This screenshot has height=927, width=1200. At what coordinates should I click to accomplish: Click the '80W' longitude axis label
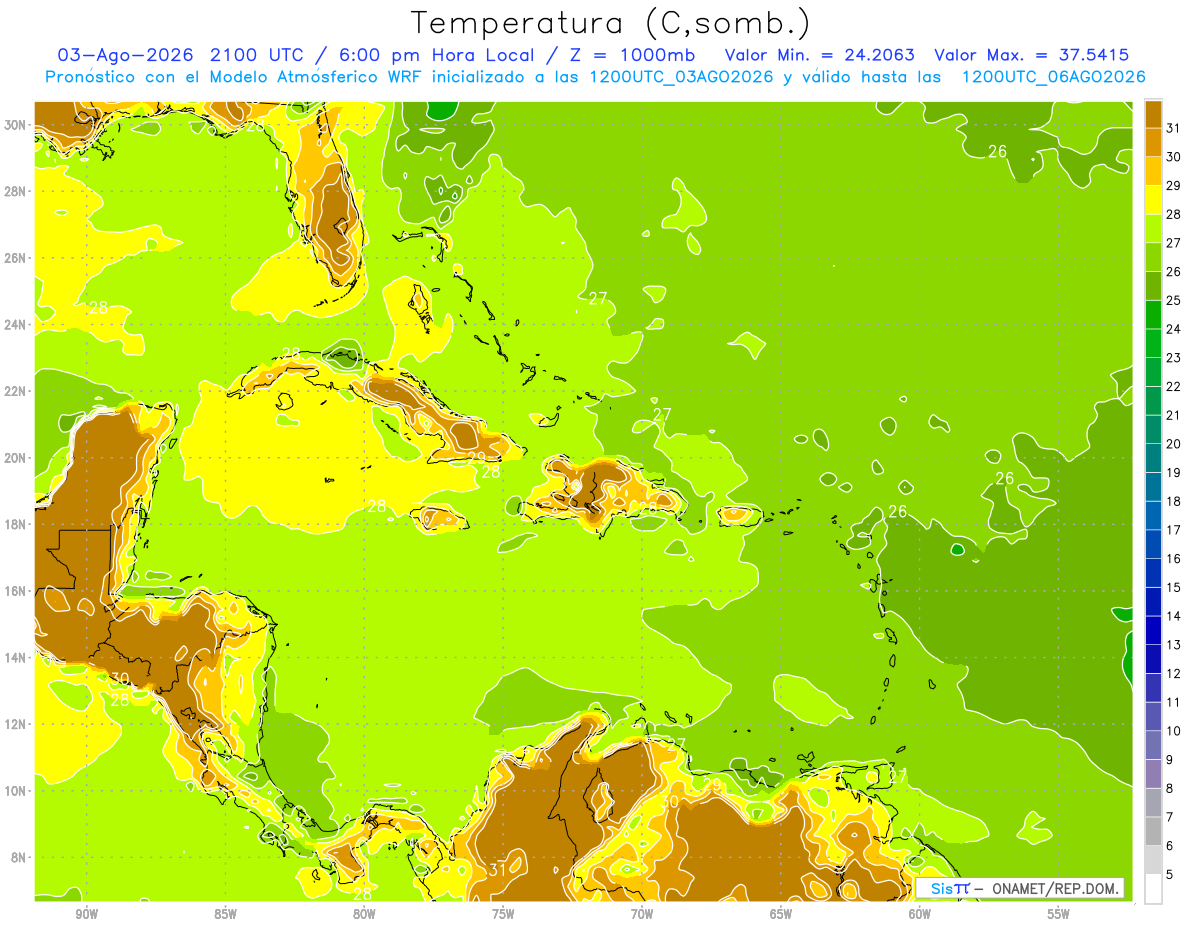364,914
